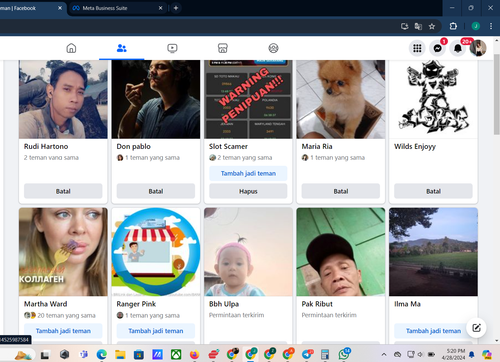This screenshot has width=500, height=362.
Task: Open Don pablo's profile photo
Action: (x=156, y=99)
